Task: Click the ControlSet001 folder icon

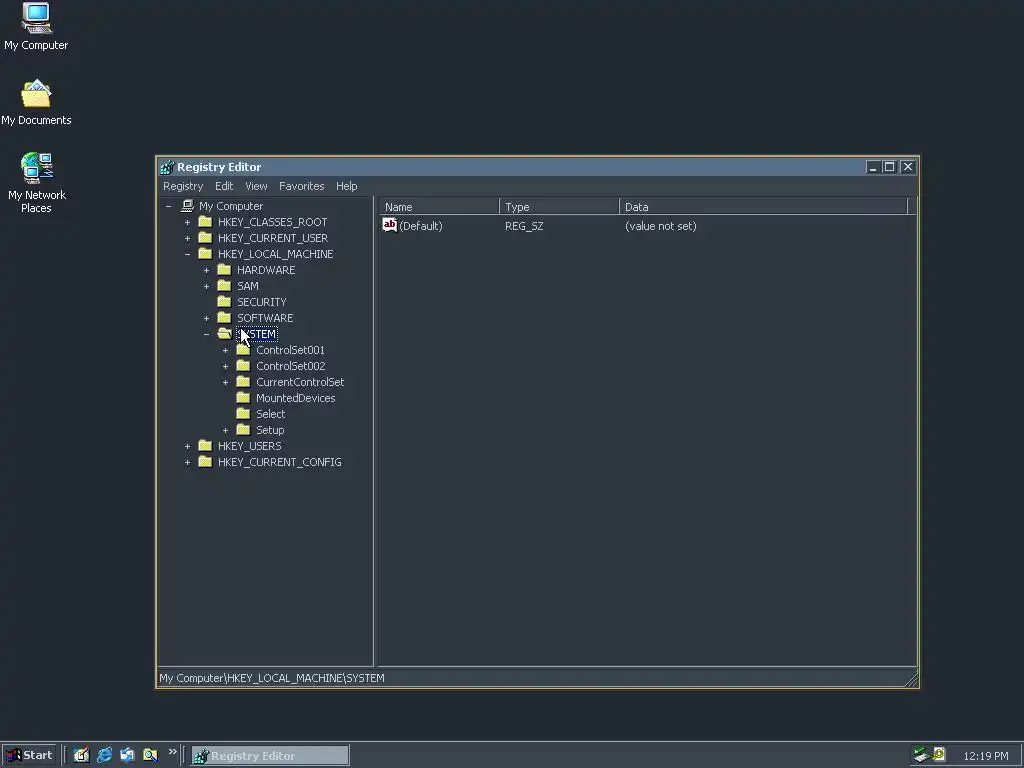Action: (x=243, y=349)
